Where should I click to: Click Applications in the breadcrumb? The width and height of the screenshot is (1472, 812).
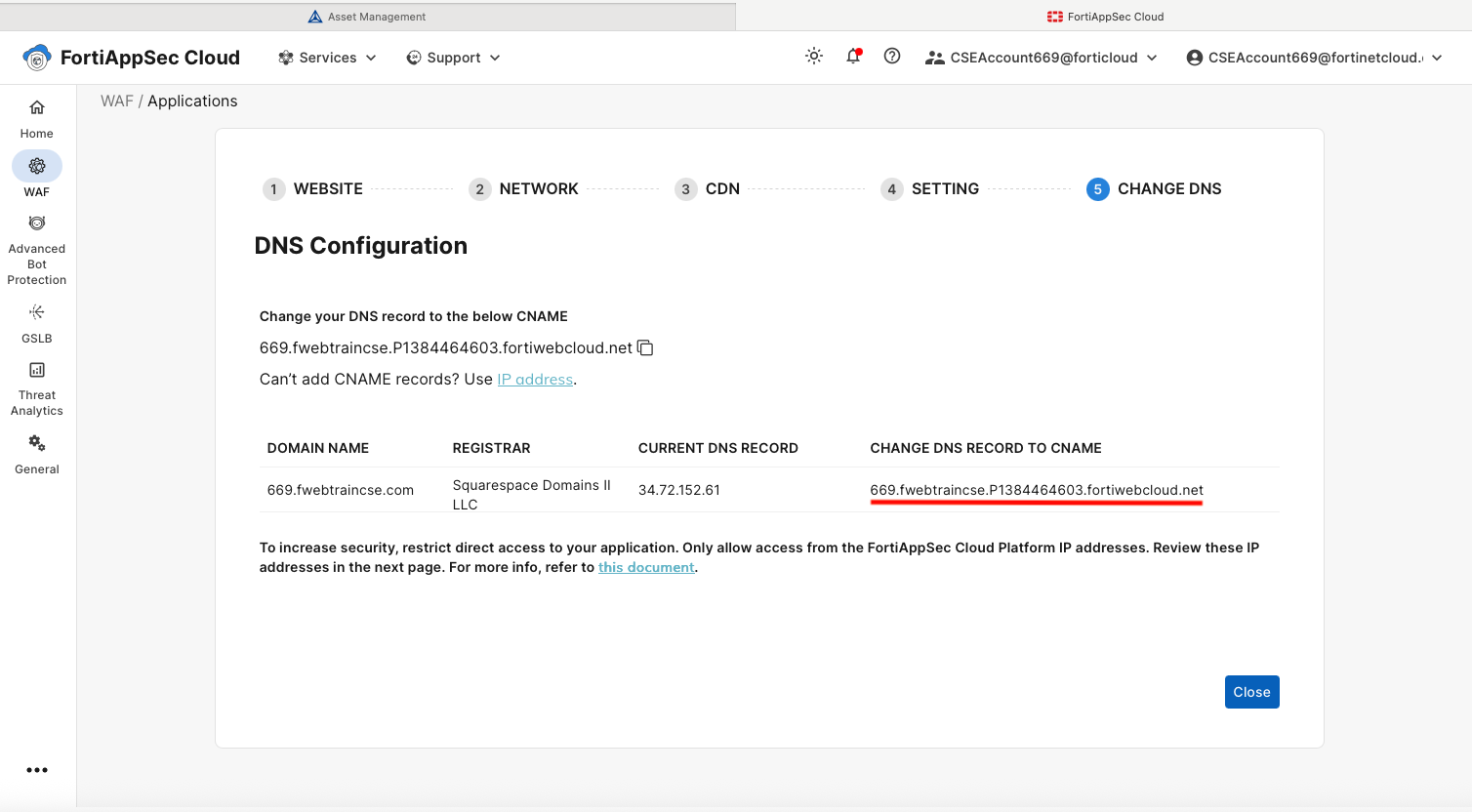point(192,101)
